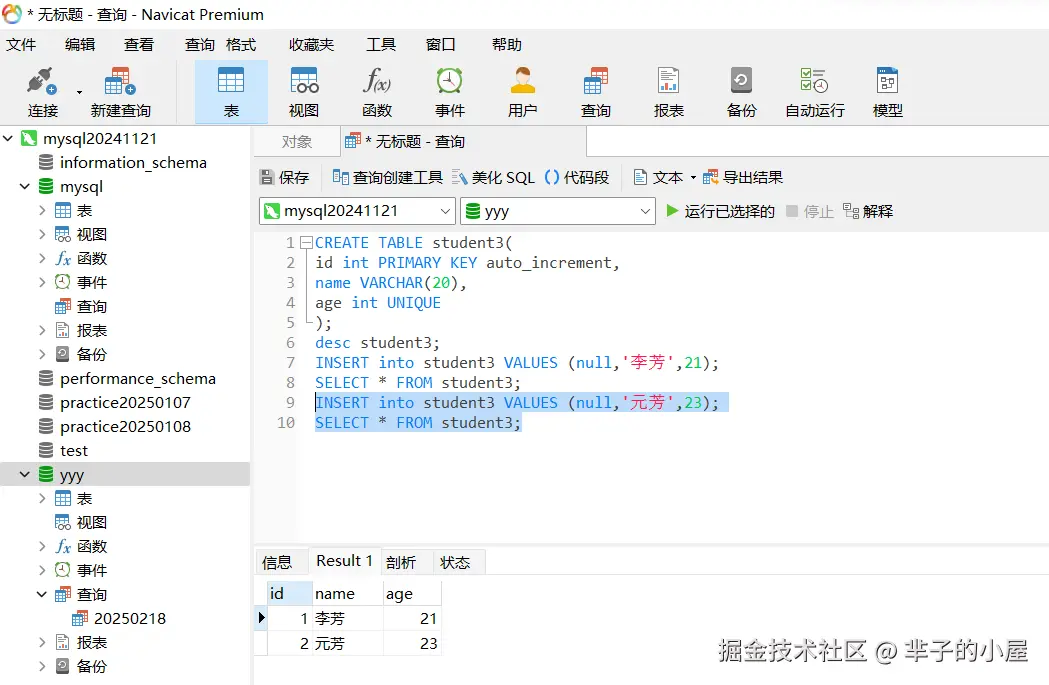Expand 表 under mysql database

tap(42, 211)
